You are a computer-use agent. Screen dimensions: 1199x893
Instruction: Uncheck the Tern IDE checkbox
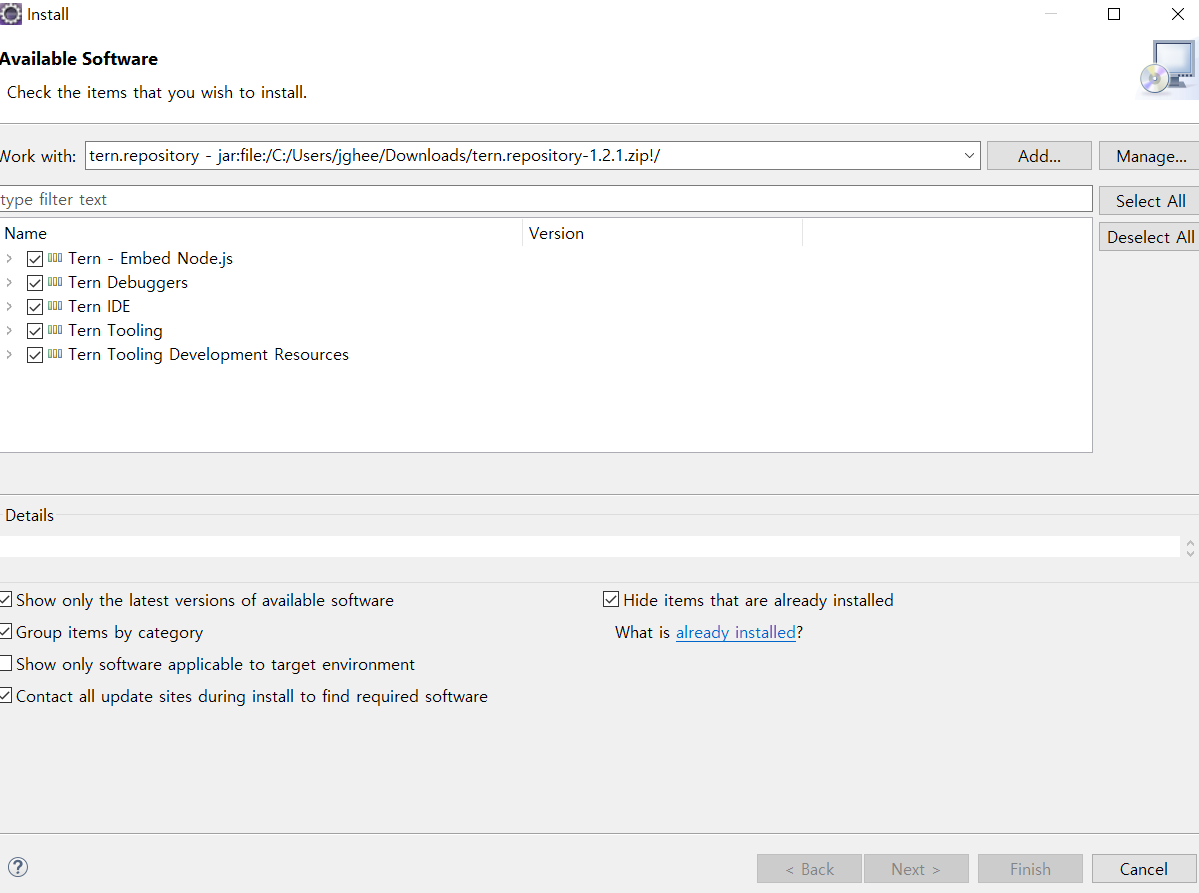[x=34, y=307]
